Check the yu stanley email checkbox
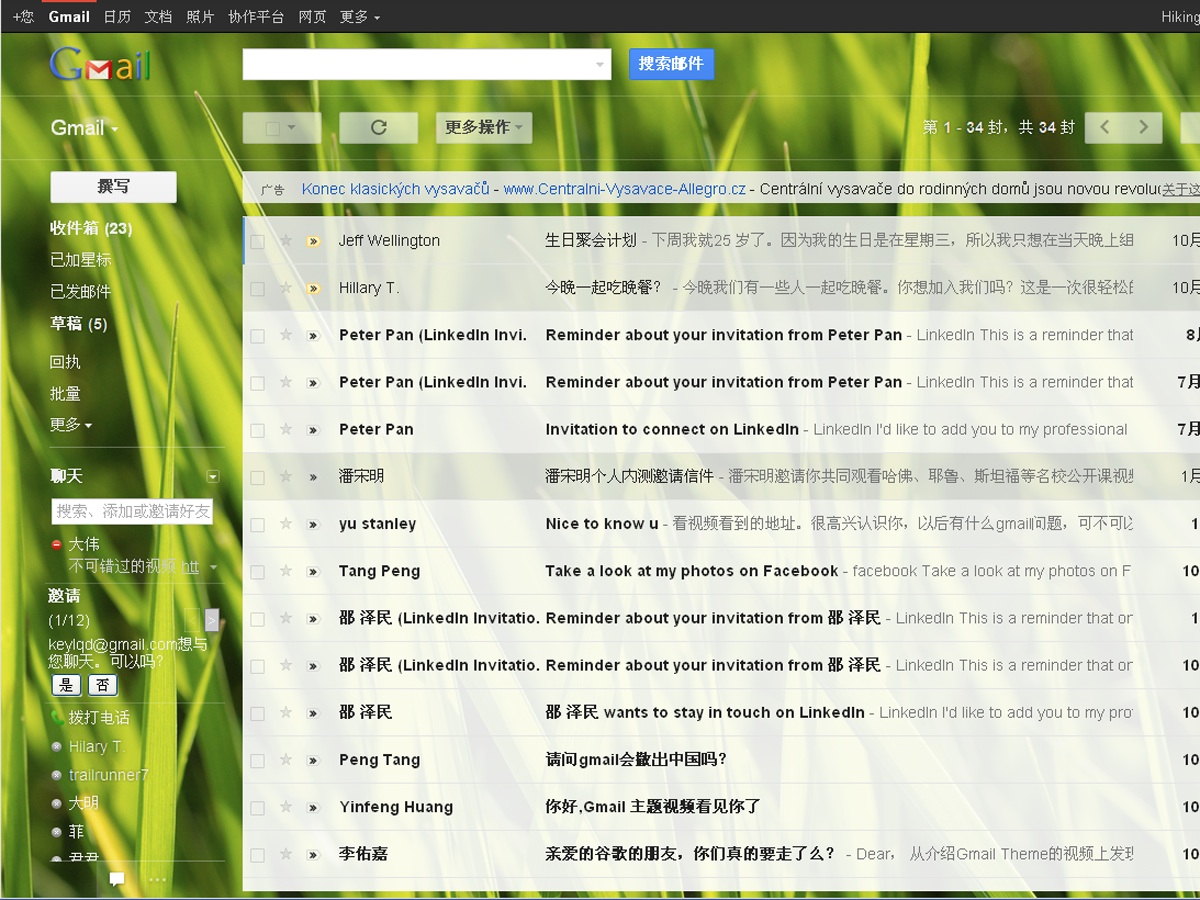 tap(257, 525)
